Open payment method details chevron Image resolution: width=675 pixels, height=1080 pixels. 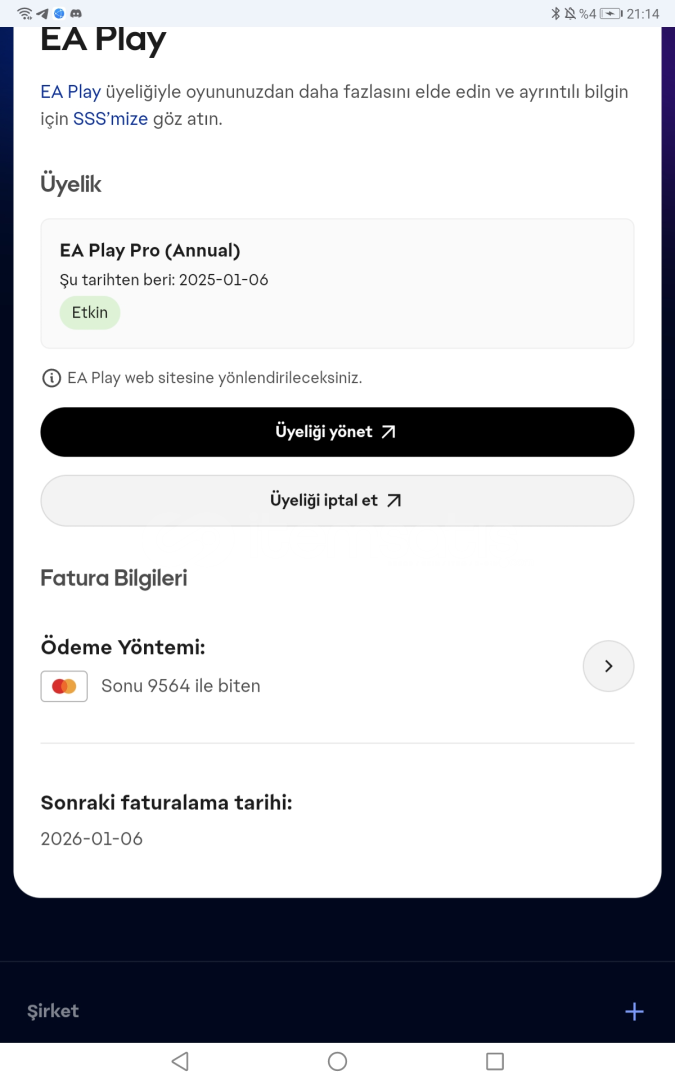click(608, 666)
